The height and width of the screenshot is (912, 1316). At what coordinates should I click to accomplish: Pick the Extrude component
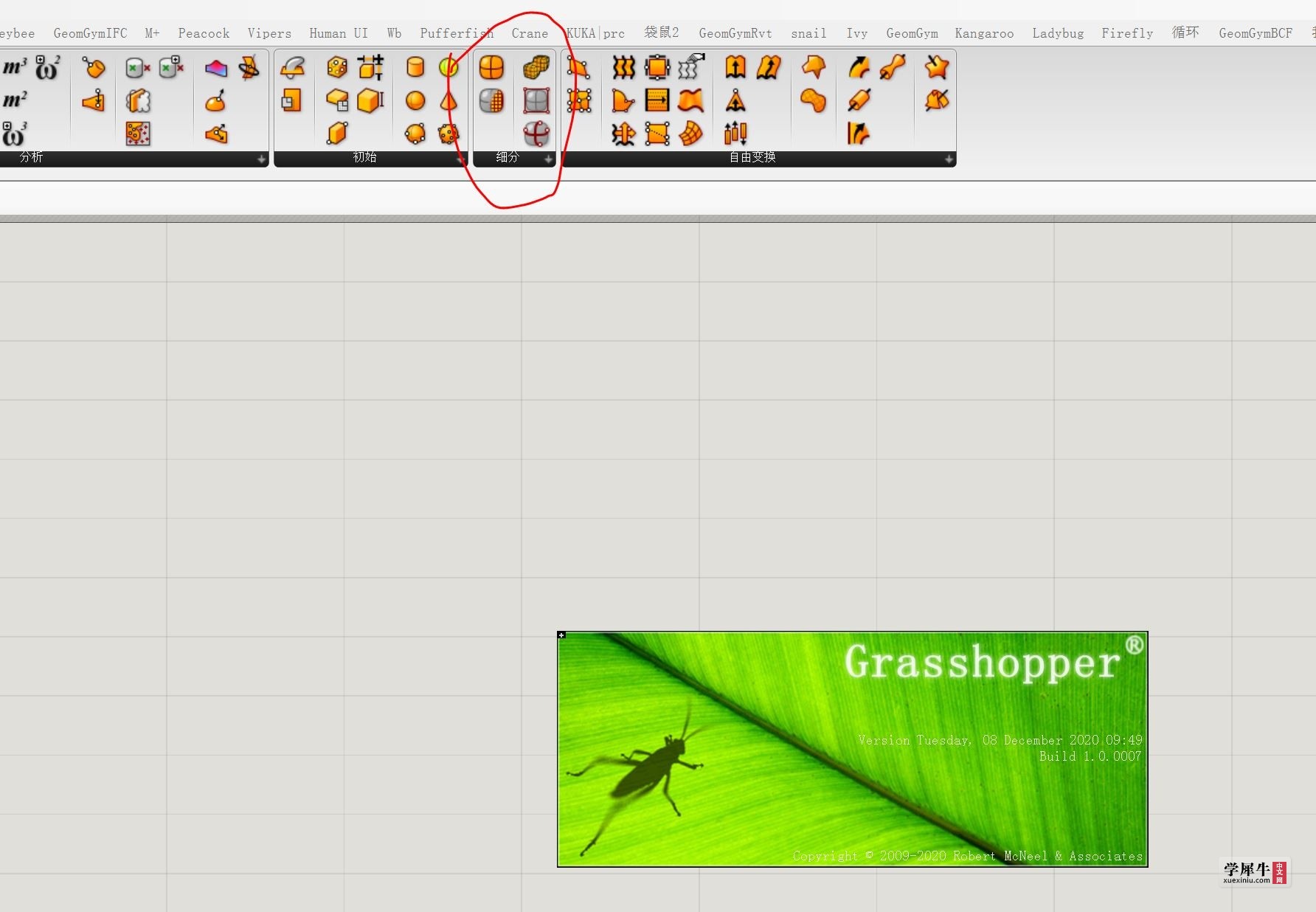[x=735, y=68]
